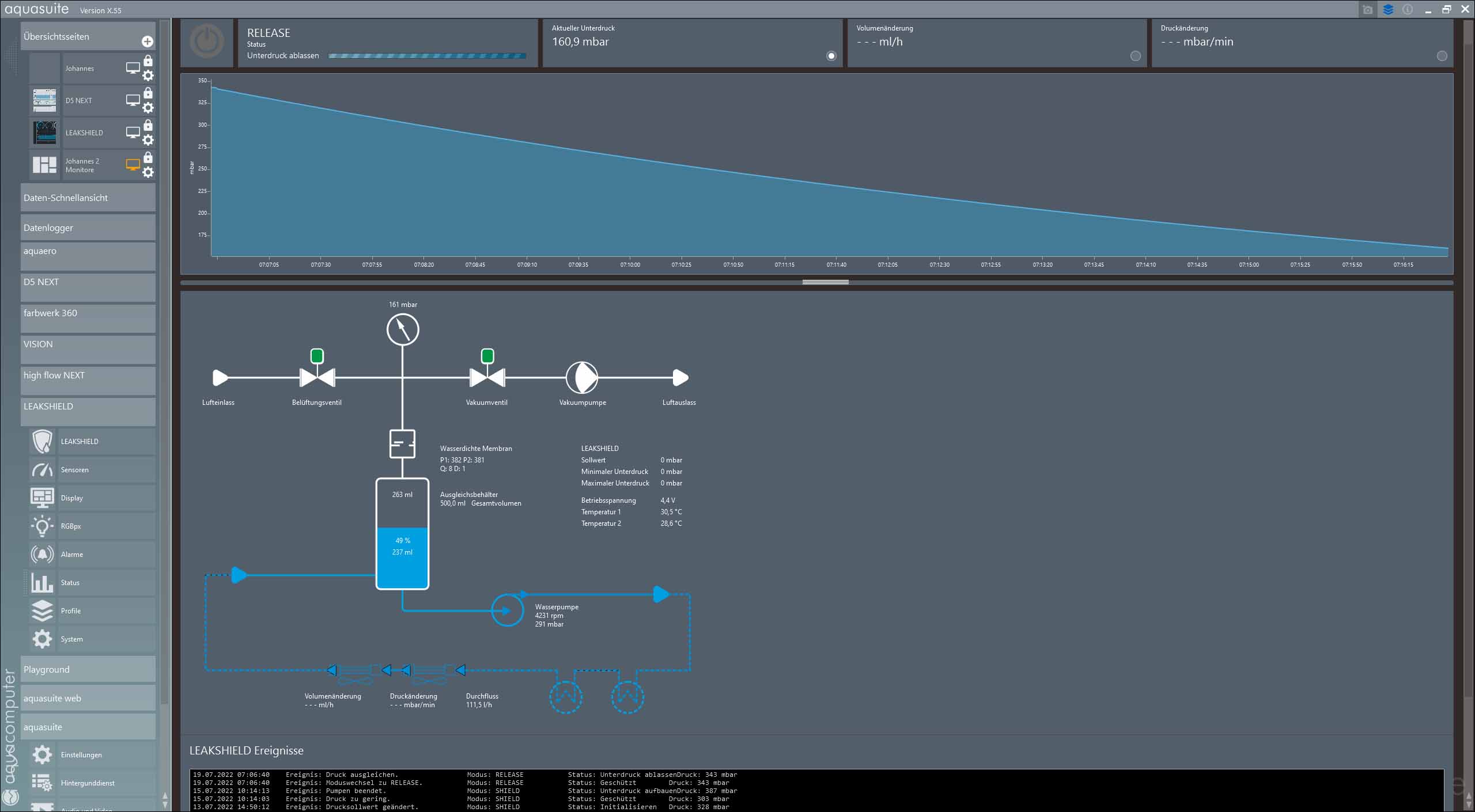
Task: Click the Ausgleichsbehälter reservoir fill level
Action: pos(402,557)
